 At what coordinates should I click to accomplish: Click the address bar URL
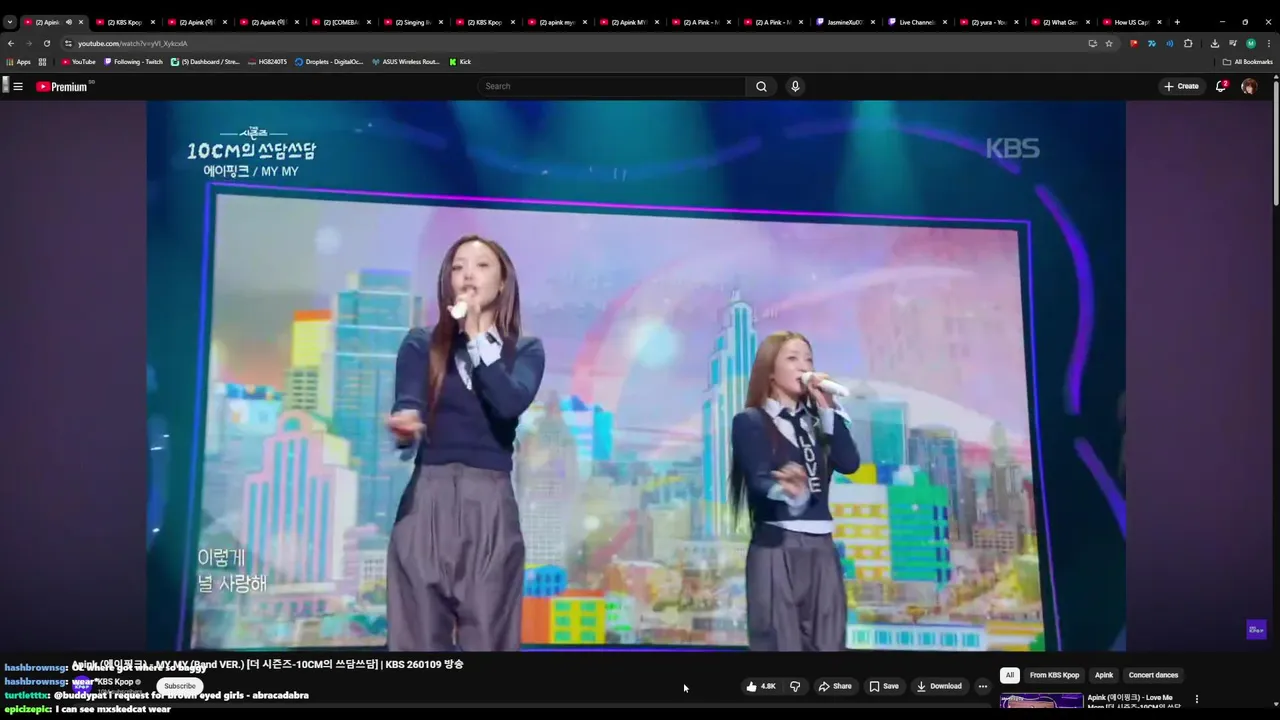pos(133,43)
